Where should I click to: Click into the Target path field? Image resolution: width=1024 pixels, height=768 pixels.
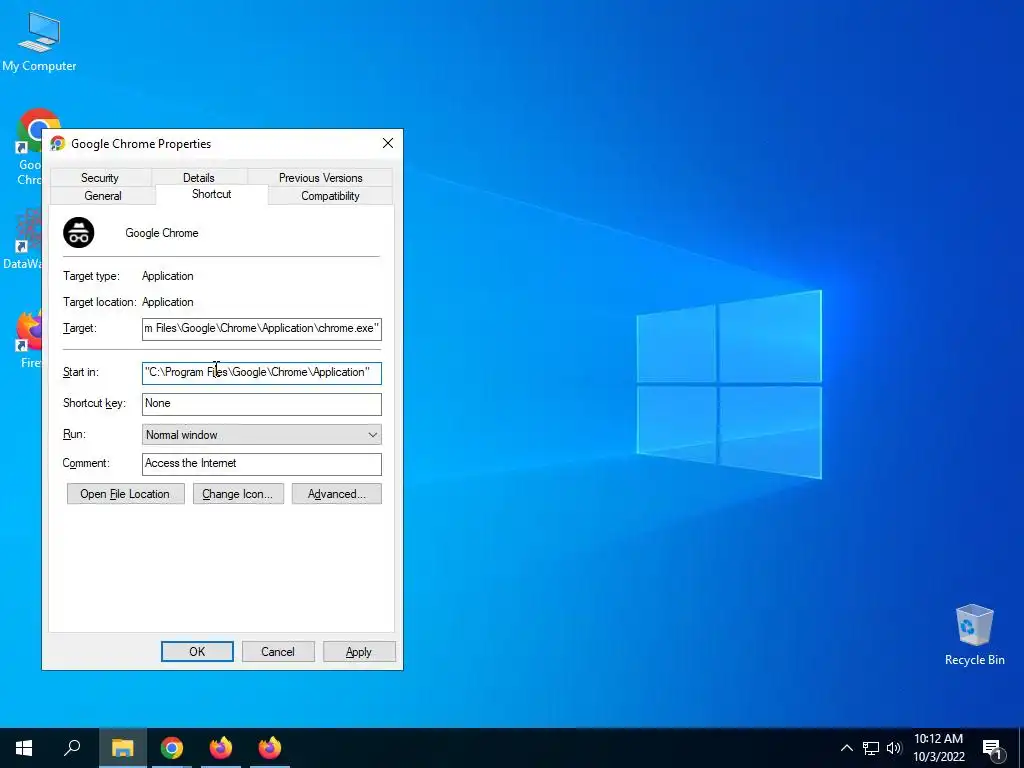[262, 328]
